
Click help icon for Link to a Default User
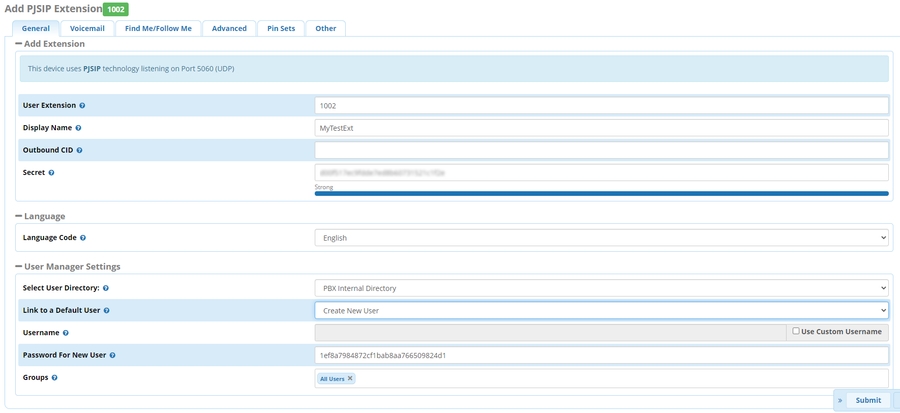tap(106, 311)
